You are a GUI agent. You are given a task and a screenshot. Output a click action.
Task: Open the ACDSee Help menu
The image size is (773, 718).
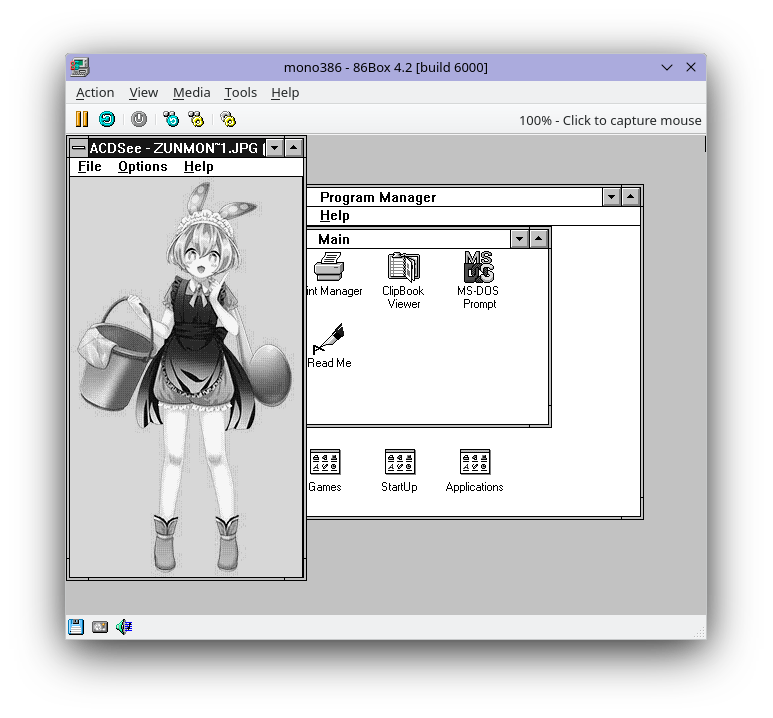[199, 167]
